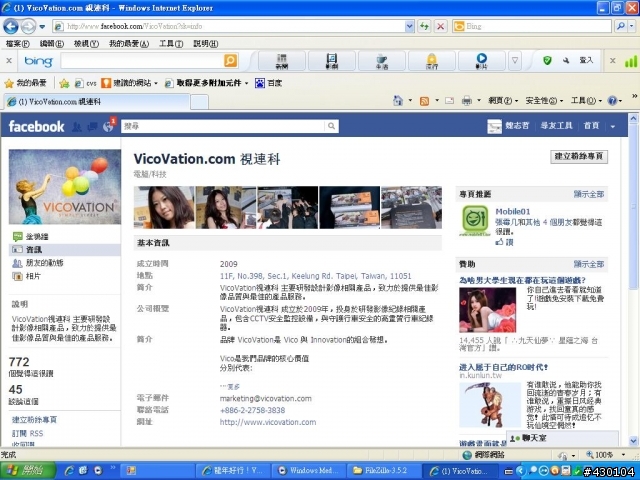640x480 pixels.
Task: Click the browser Forward arrow button
Action: (28, 27)
